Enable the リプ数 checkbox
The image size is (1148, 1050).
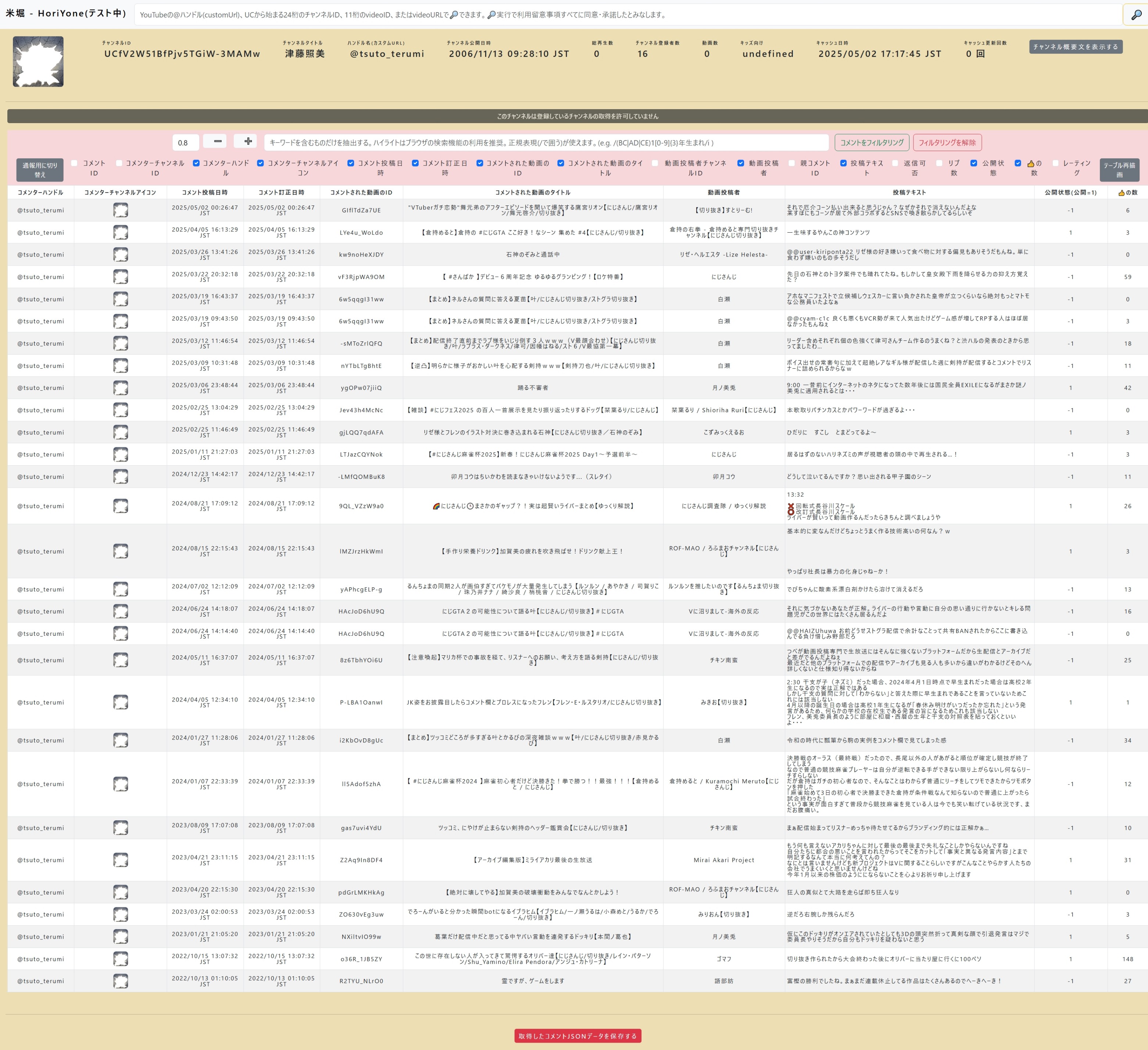939,163
